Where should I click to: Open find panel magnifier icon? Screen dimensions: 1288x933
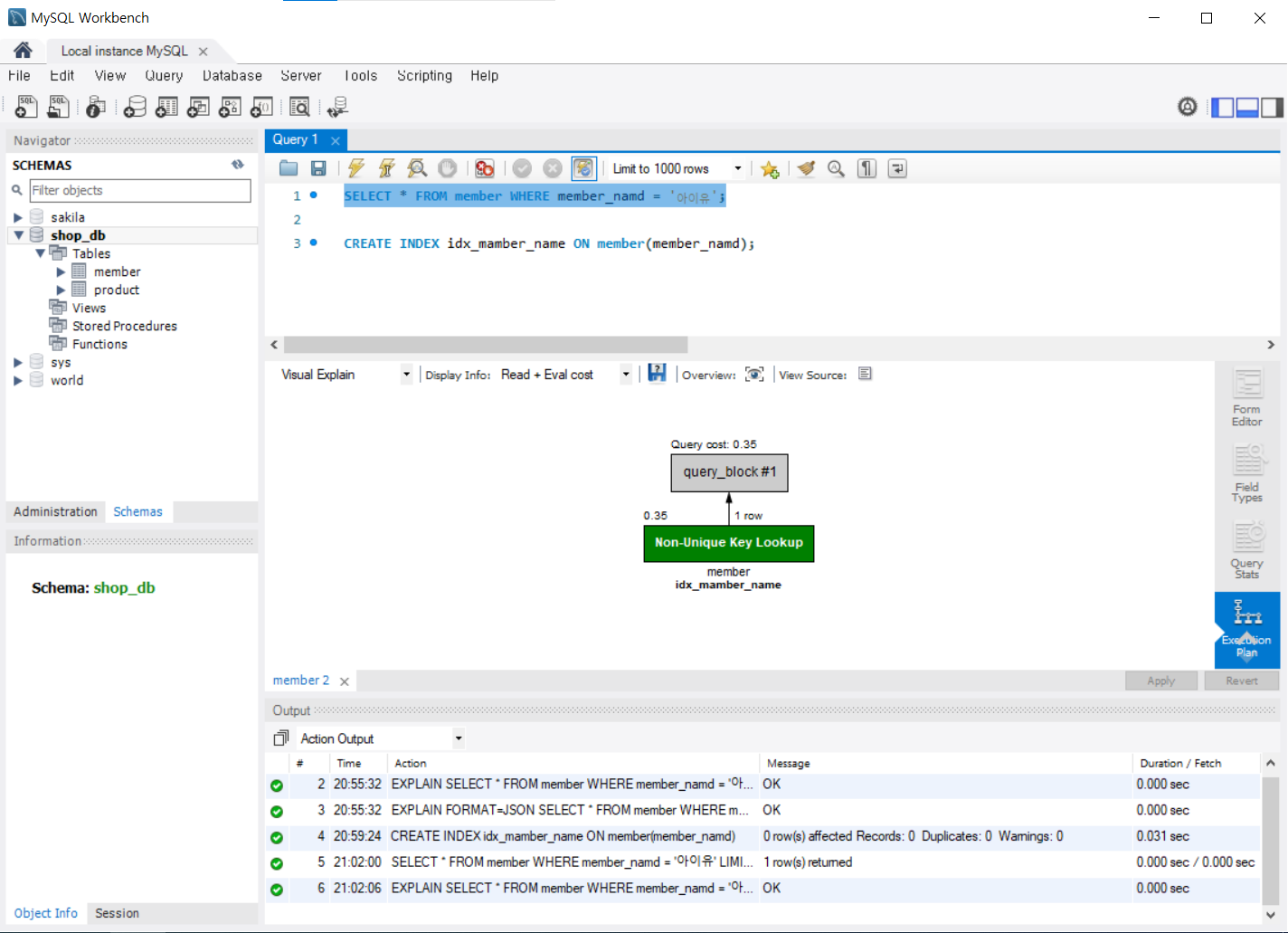837,168
